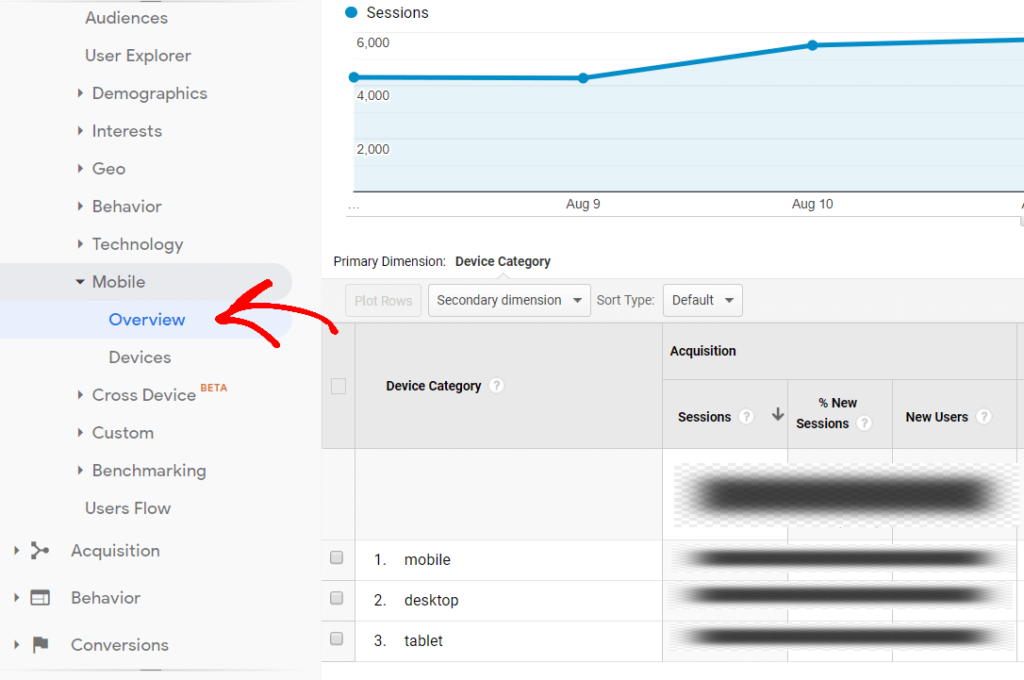The width and height of the screenshot is (1024, 680).
Task: Expand the Conversions section arrow
Action: [16, 645]
